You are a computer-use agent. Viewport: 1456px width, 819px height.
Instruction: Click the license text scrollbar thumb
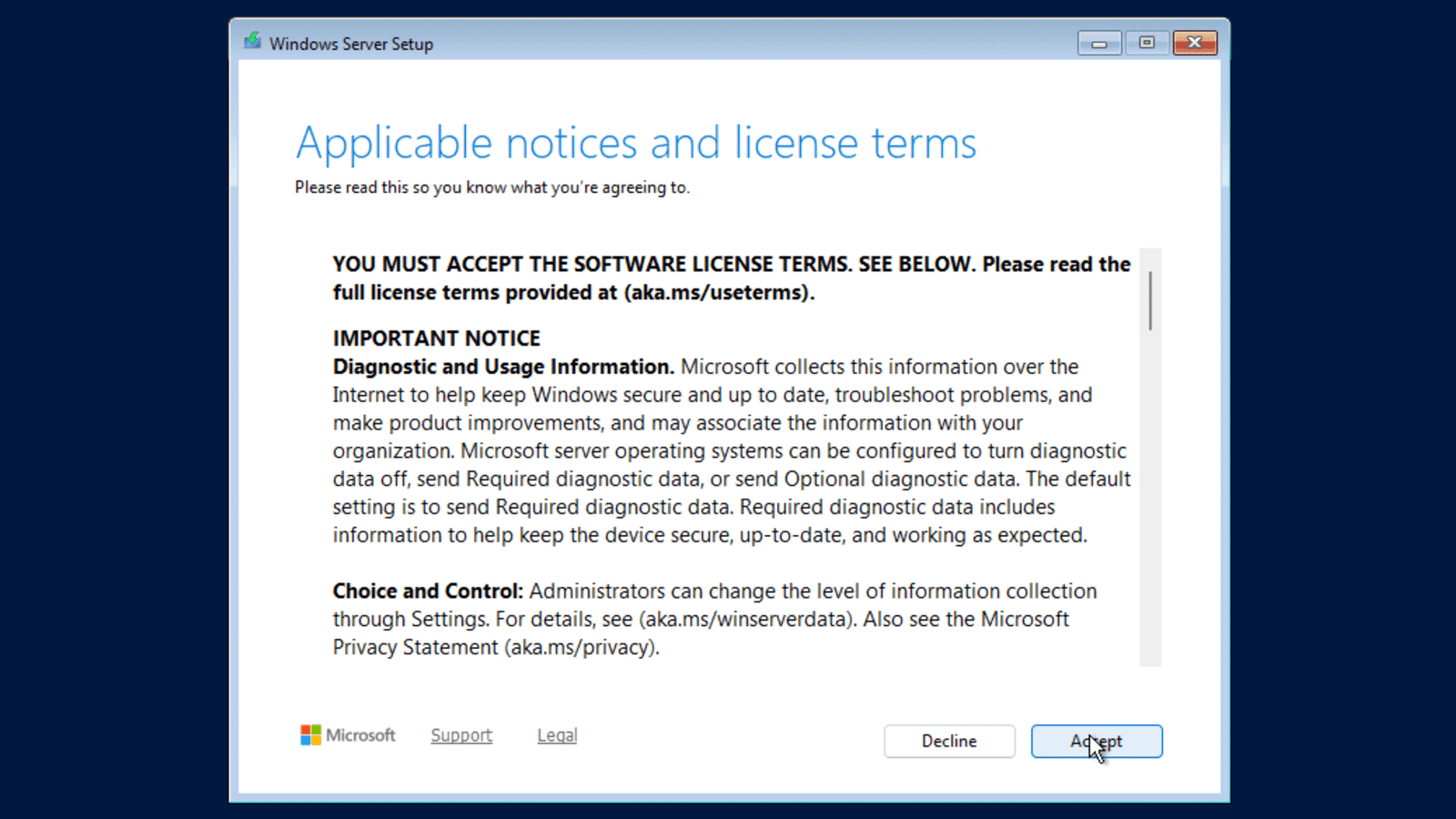tap(1150, 300)
